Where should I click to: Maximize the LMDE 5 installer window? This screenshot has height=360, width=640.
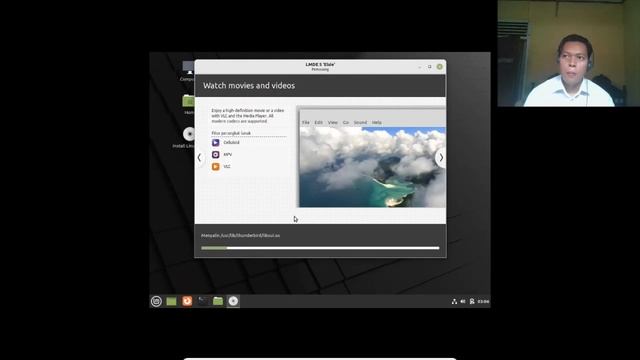click(429, 67)
